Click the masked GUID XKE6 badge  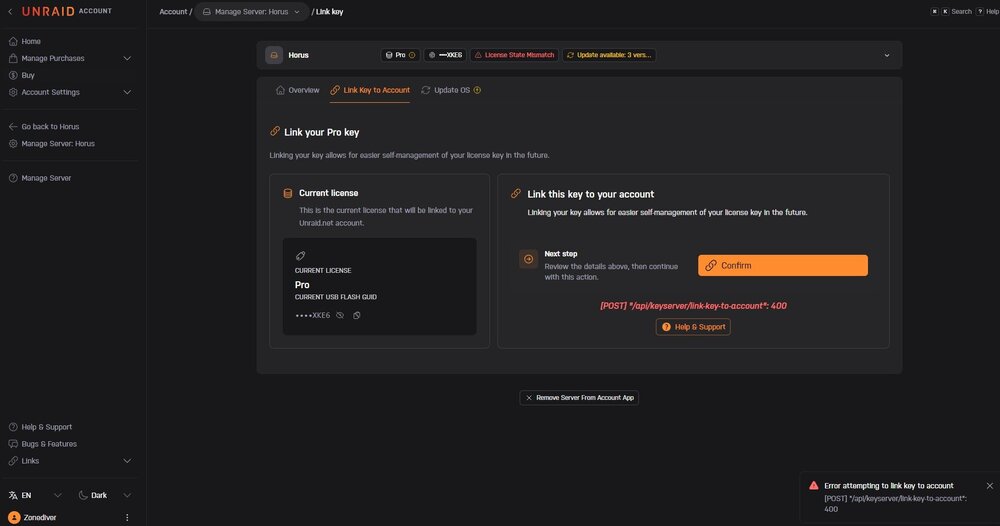click(x=445, y=55)
